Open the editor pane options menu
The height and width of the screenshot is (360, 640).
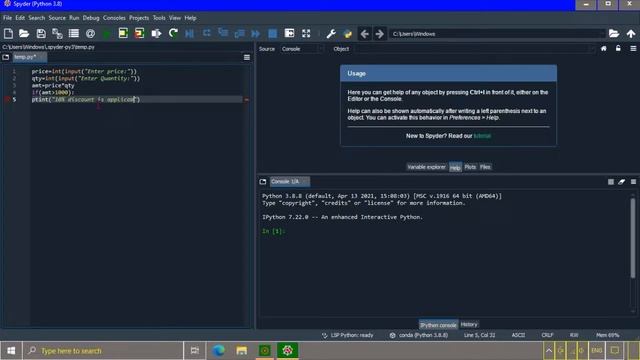click(247, 58)
